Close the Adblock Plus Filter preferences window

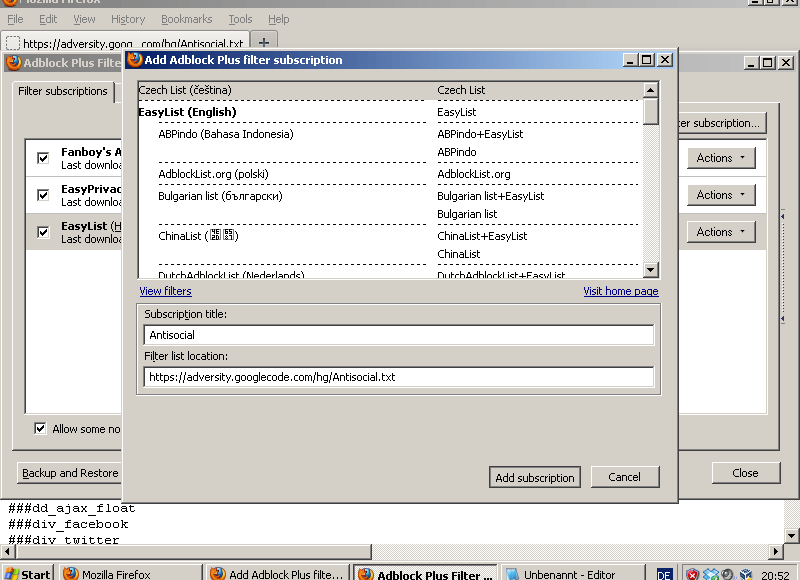pyautogui.click(x=745, y=473)
